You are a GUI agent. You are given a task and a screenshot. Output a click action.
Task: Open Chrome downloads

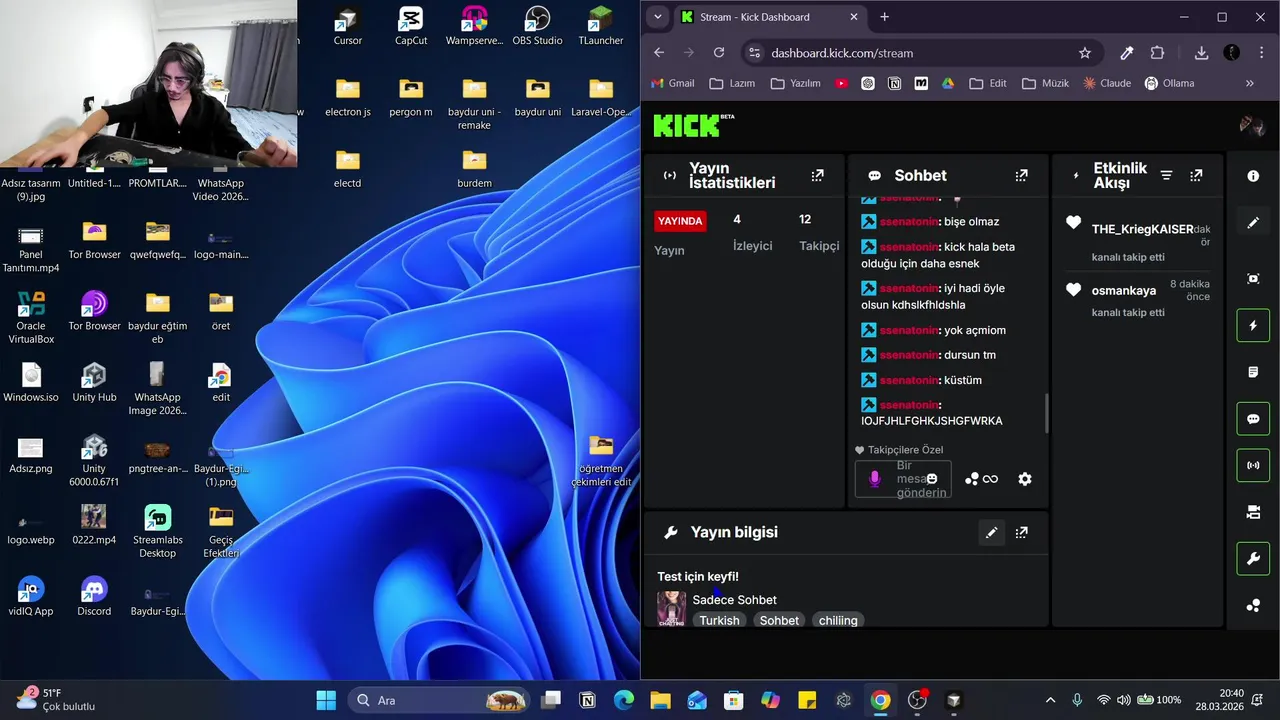pyautogui.click(x=1201, y=53)
